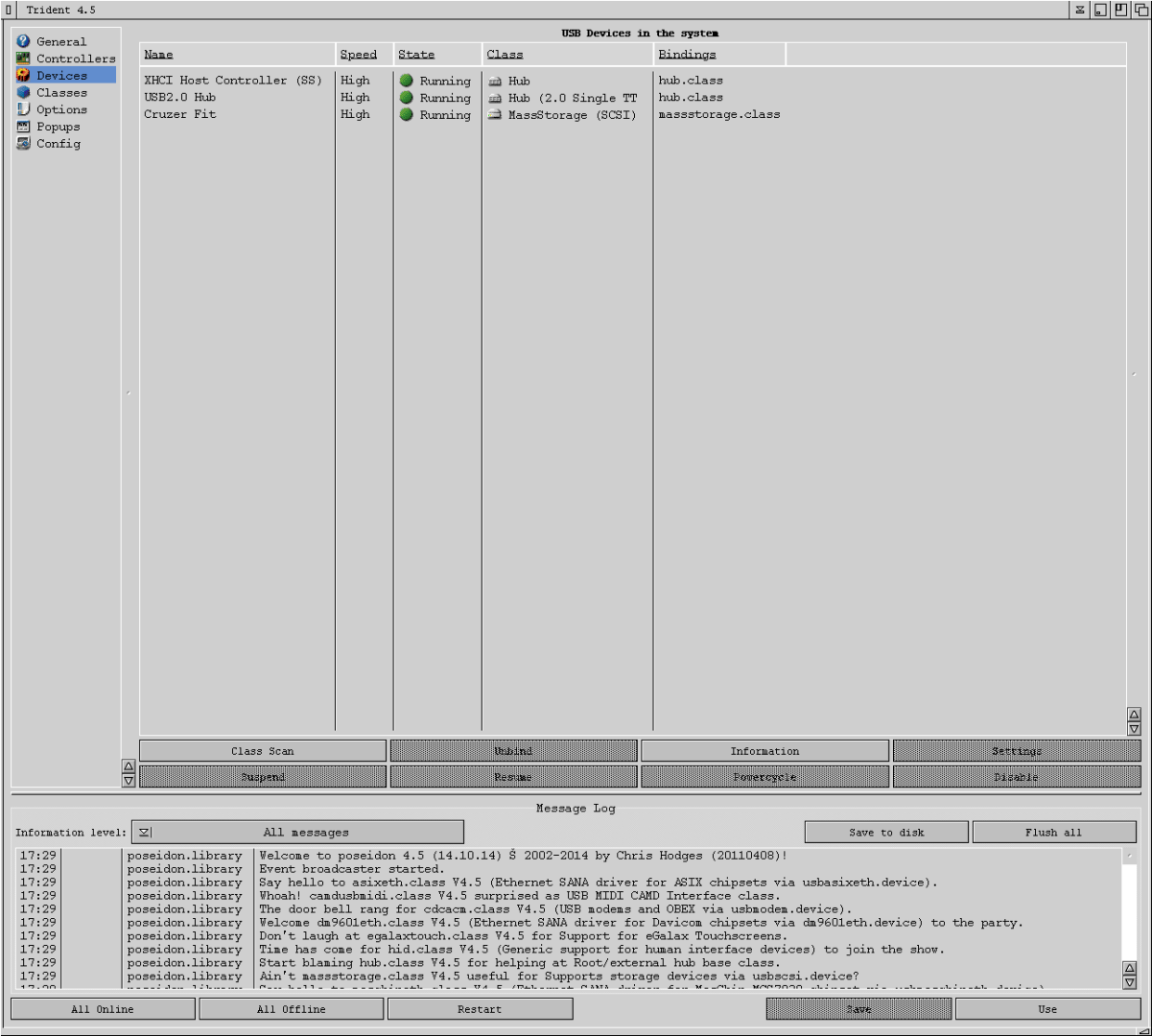Click green Running status icon for Cruzer Fit
1152x1036 pixels.
click(407, 115)
